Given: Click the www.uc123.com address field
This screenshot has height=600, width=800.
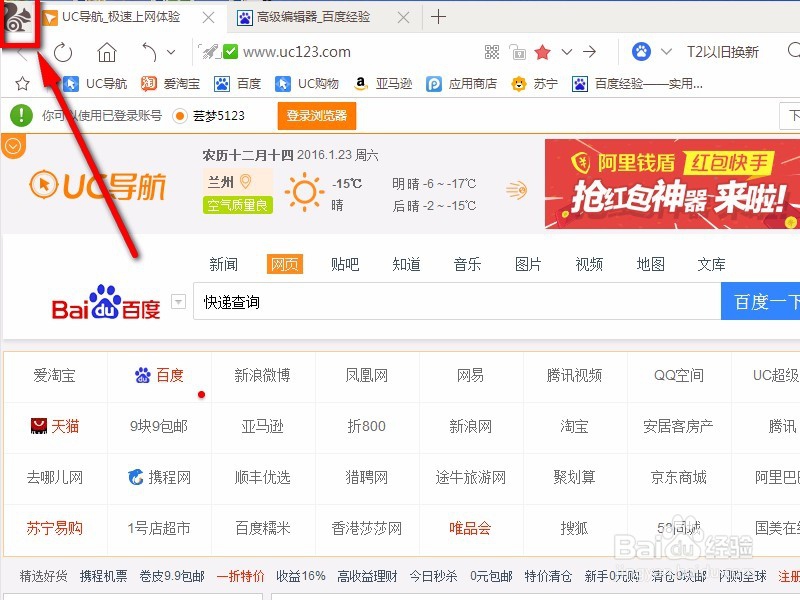Looking at the screenshot, I should [297, 52].
